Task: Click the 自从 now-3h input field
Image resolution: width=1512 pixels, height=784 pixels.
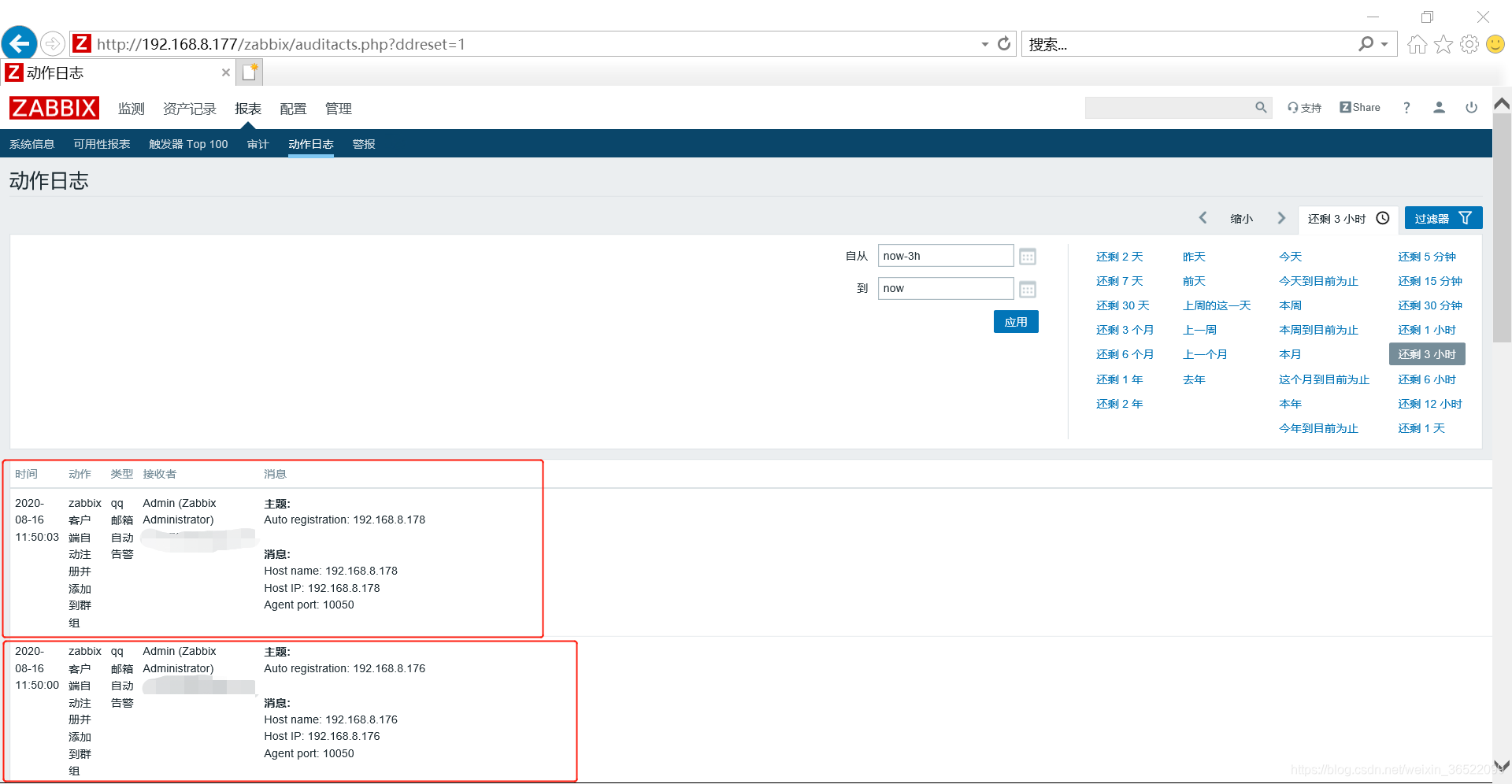Action: pyautogui.click(x=945, y=256)
